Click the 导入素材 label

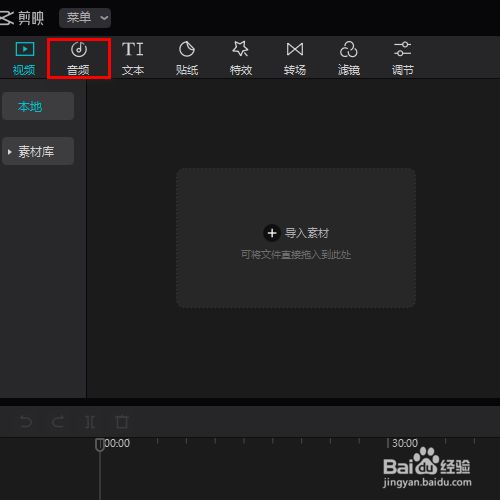point(307,233)
